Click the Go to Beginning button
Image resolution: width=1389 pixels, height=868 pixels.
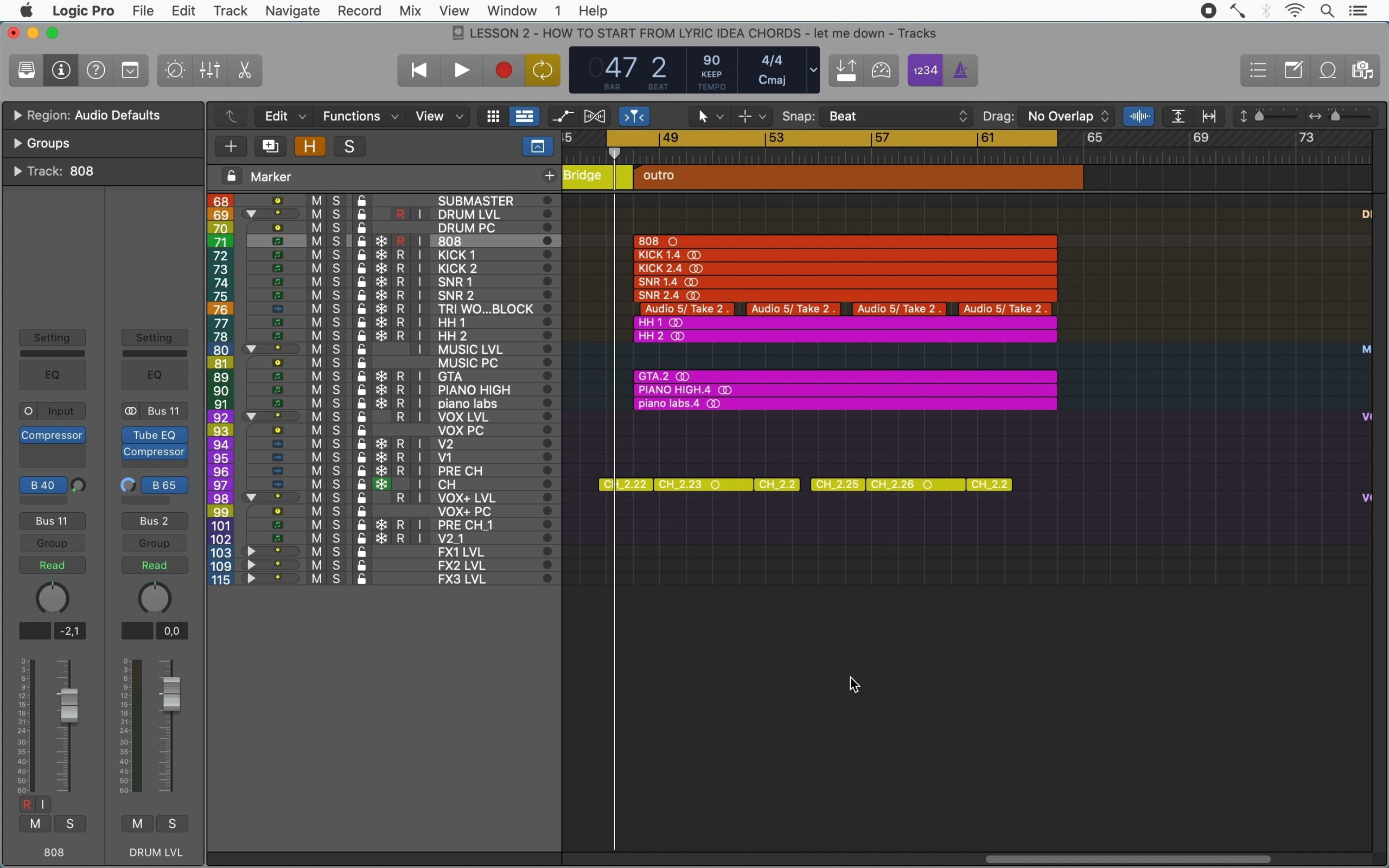click(419, 71)
